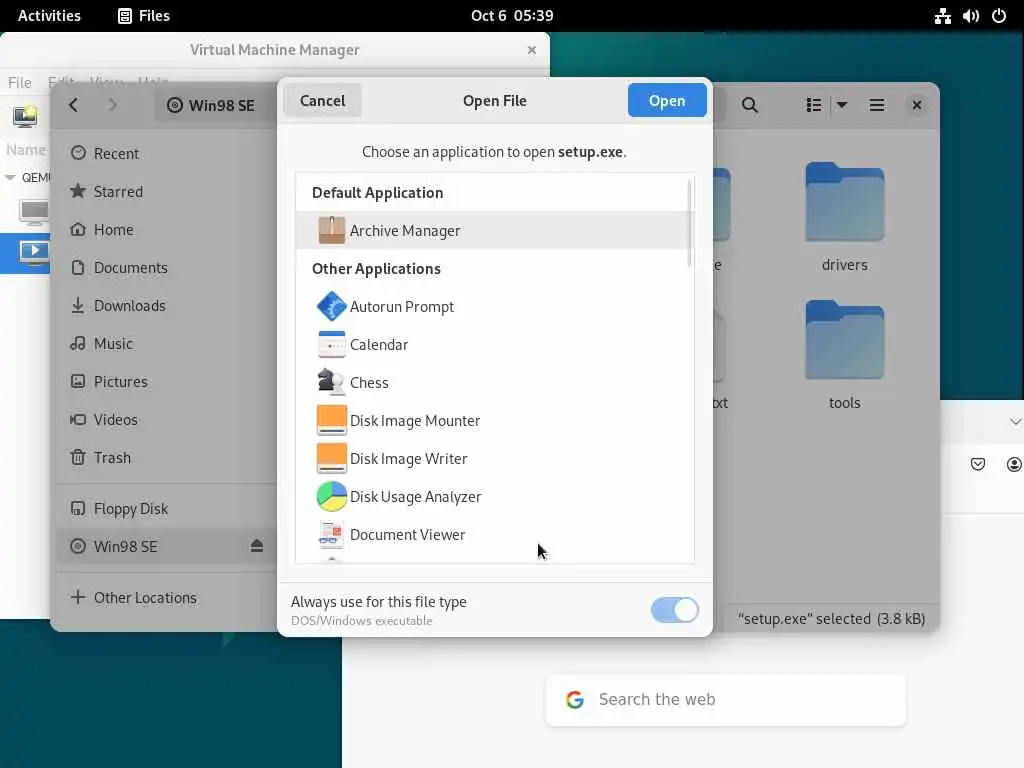
Task: Eject the Win98 SE volume
Action: click(257, 546)
